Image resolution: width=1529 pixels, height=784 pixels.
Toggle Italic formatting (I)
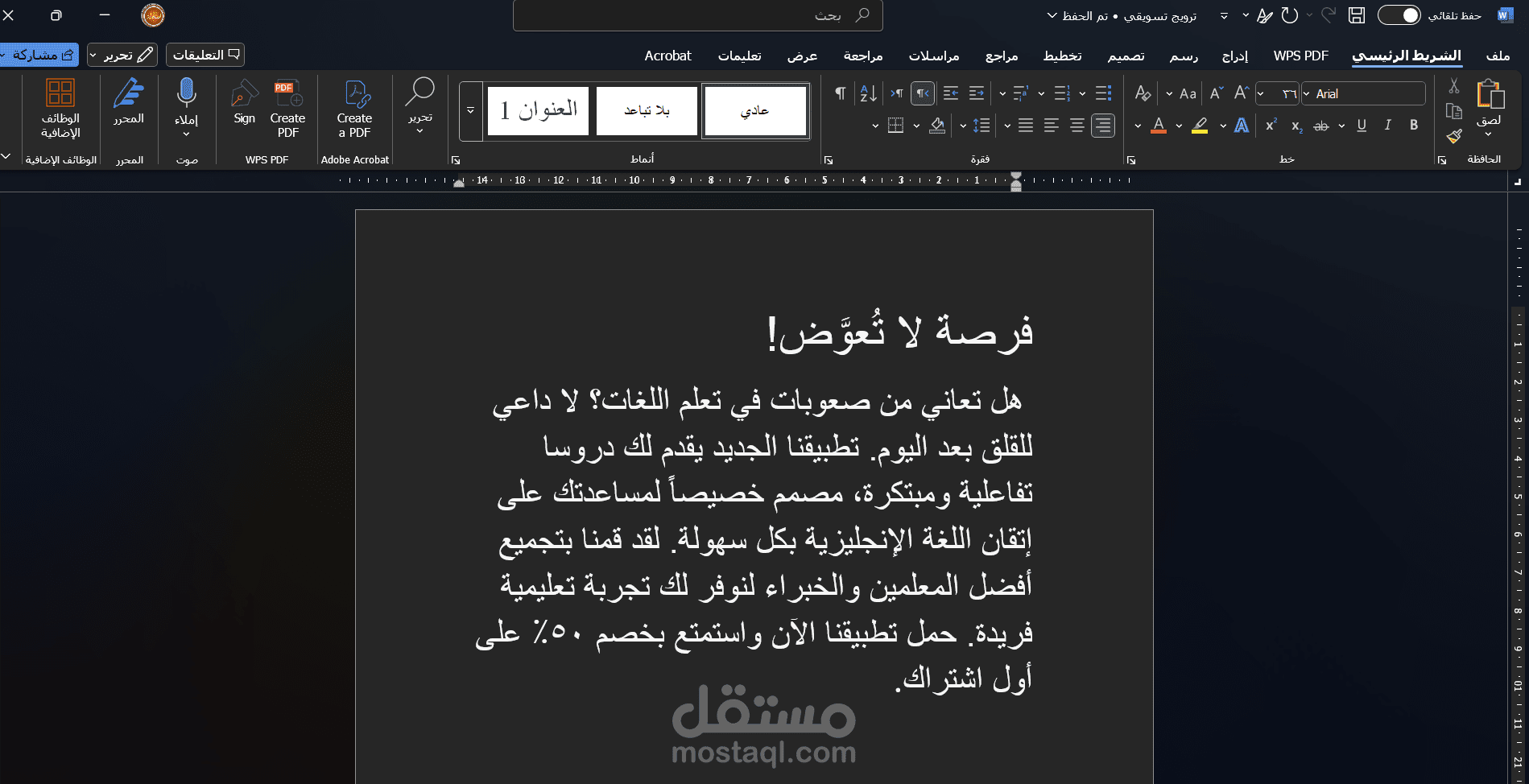click(x=1388, y=126)
